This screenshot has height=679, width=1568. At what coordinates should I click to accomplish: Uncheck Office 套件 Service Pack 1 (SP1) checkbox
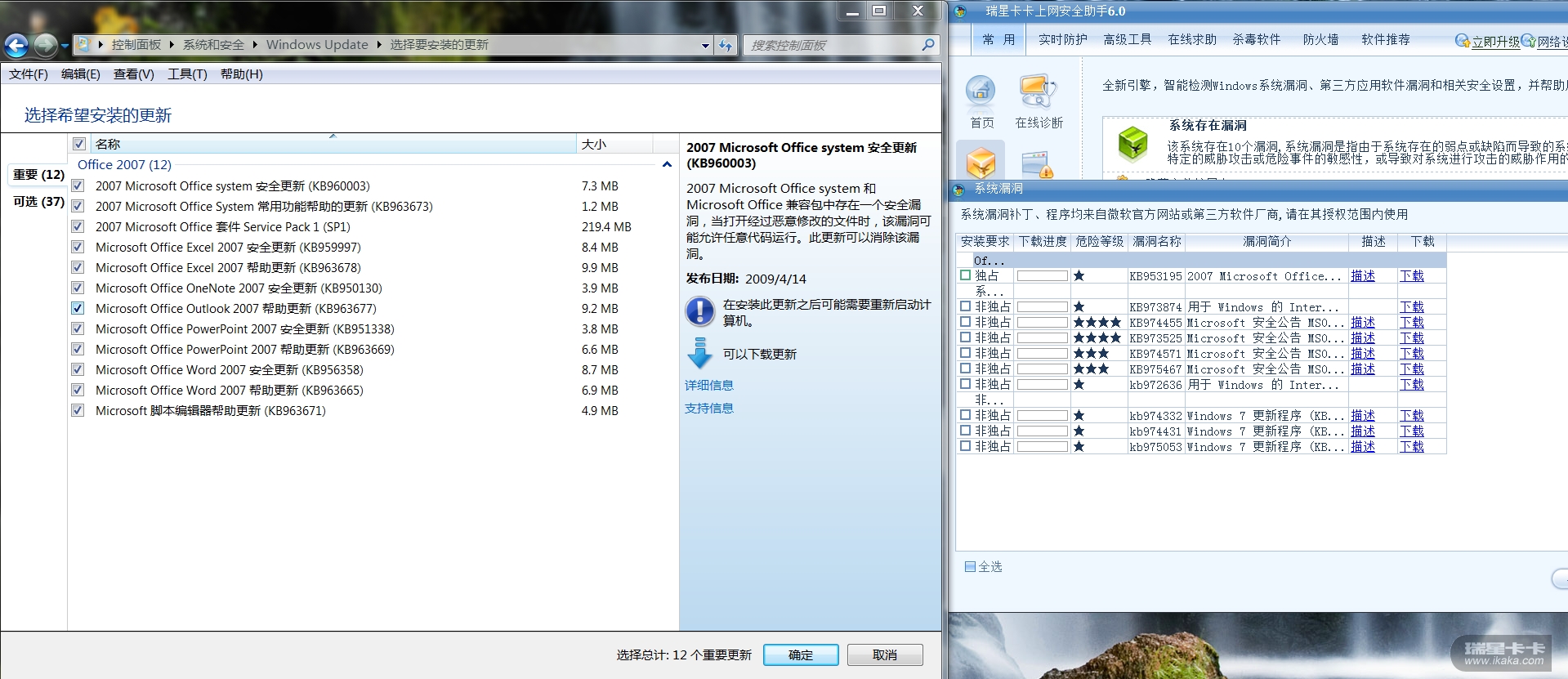click(78, 226)
